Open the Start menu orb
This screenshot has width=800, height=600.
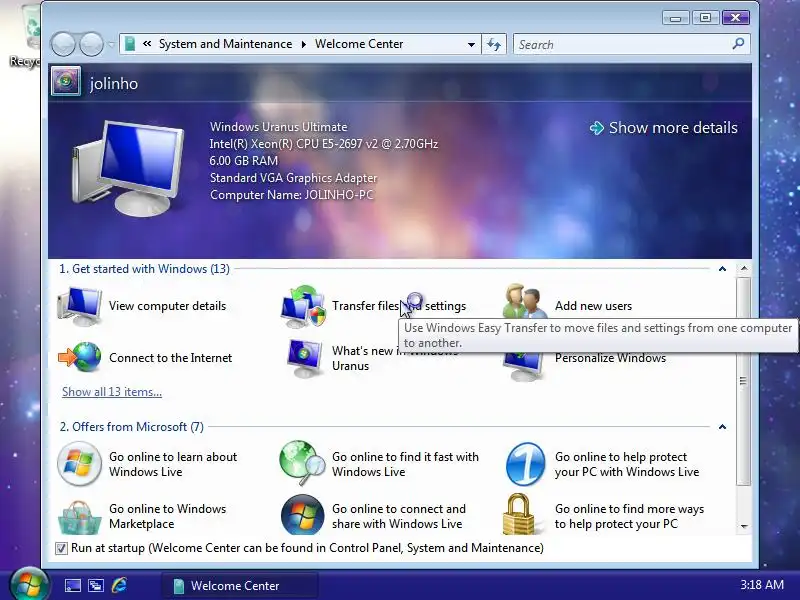(29, 584)
